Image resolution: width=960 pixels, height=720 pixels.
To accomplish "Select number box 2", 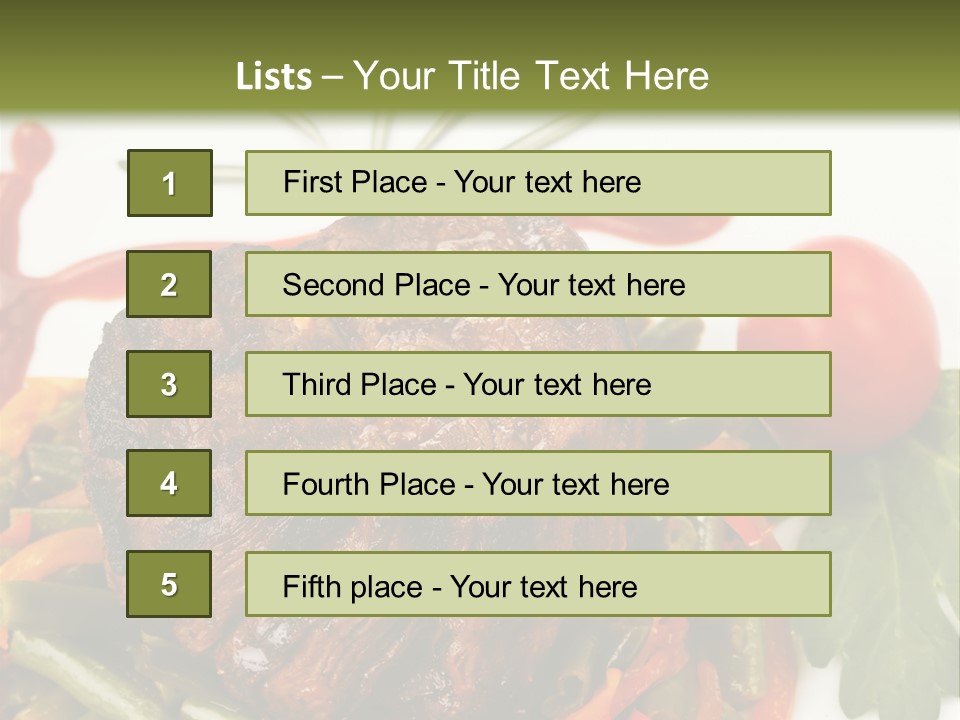I will coord(169,284).
